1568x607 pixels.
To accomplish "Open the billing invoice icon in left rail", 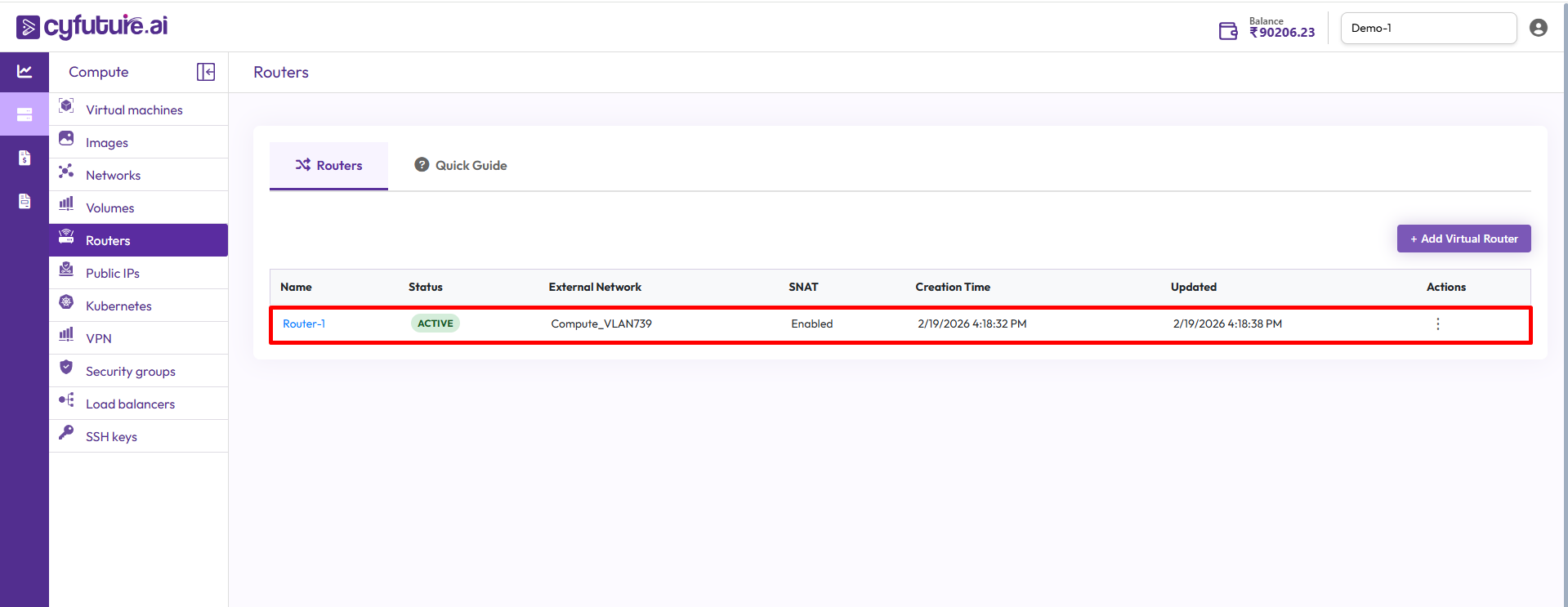I will tap(25, 158).
